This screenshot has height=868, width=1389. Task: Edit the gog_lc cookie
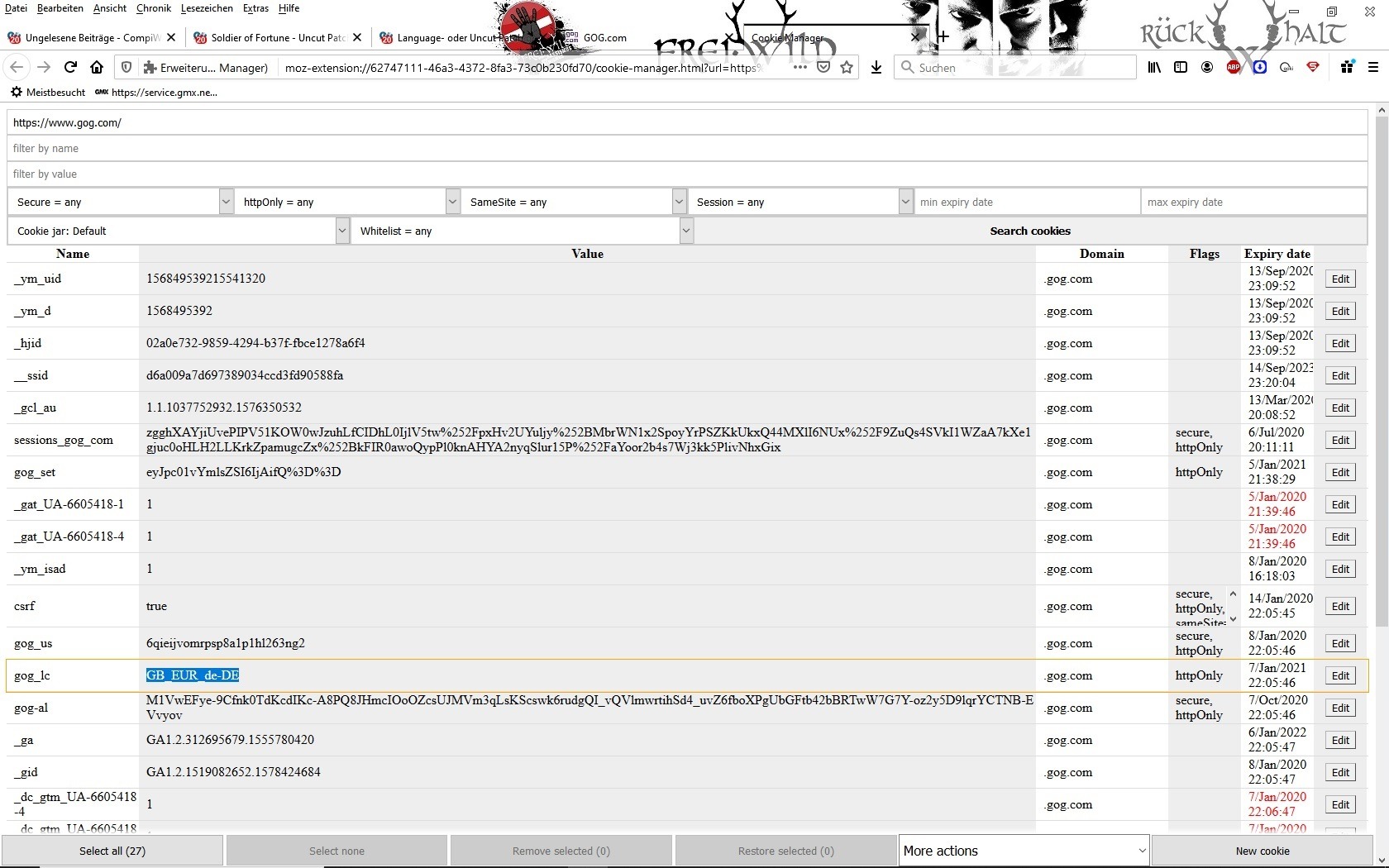coord(1340,675)
